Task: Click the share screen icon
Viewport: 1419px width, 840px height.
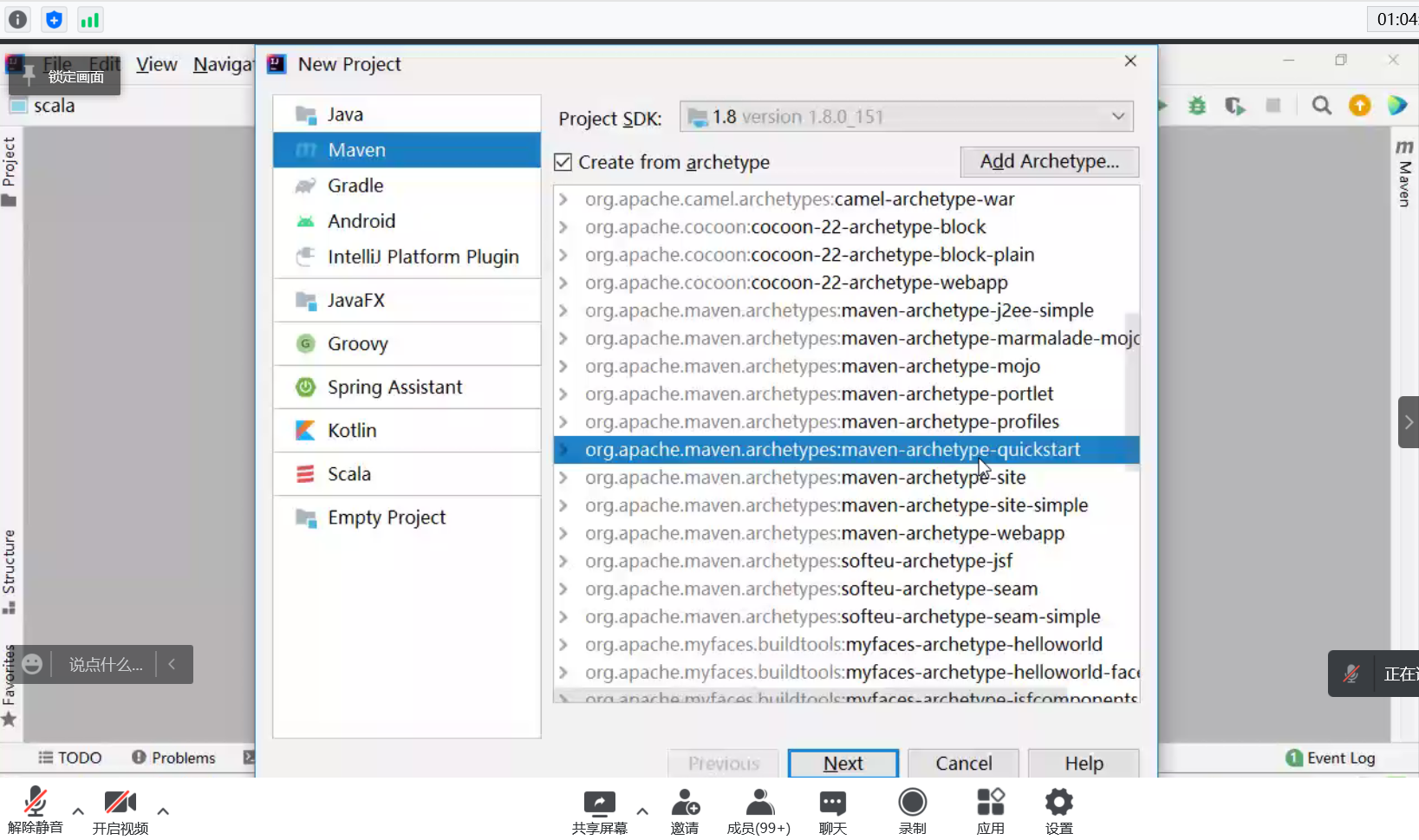Action: tap(599, 811)
